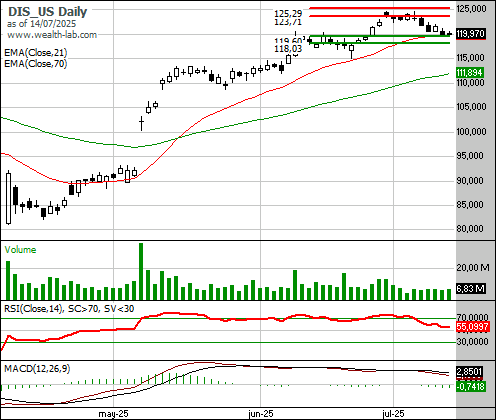Click the 85,000 price axis label

tap(470, 204)
